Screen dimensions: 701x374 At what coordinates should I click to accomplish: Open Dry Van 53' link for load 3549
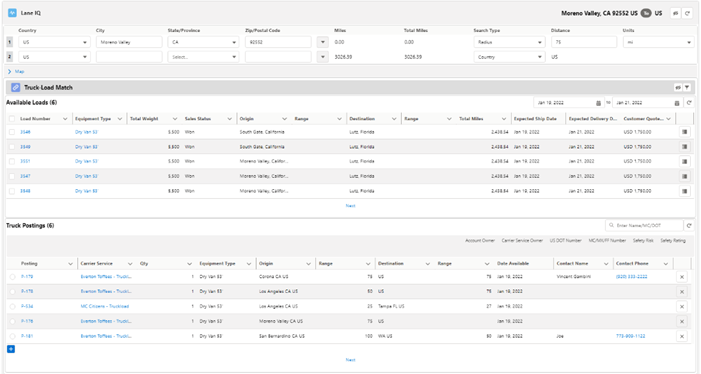[86, 147]
